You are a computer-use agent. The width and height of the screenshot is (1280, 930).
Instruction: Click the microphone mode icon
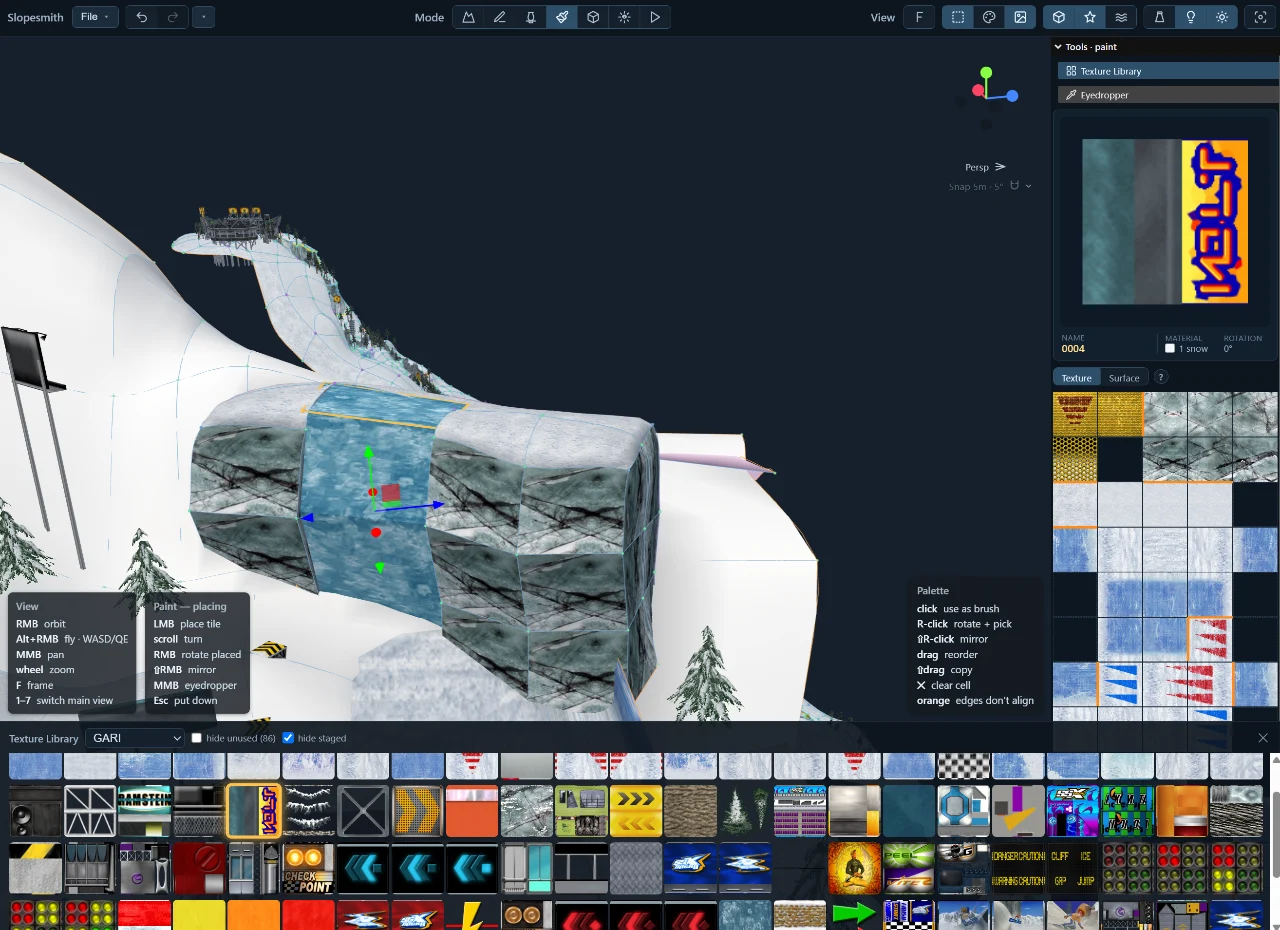point(531,17)
